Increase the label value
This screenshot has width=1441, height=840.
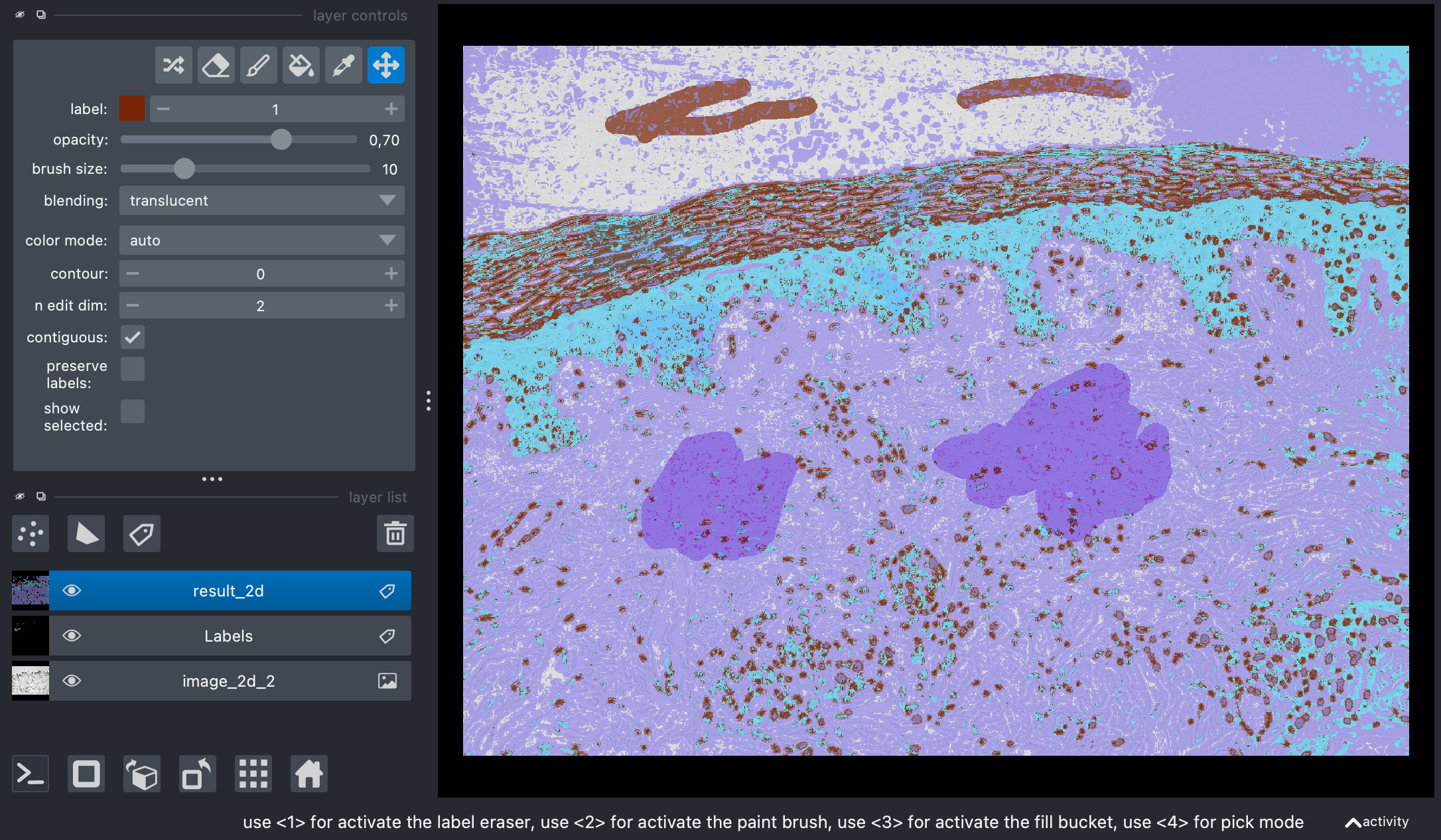point(391,109)
